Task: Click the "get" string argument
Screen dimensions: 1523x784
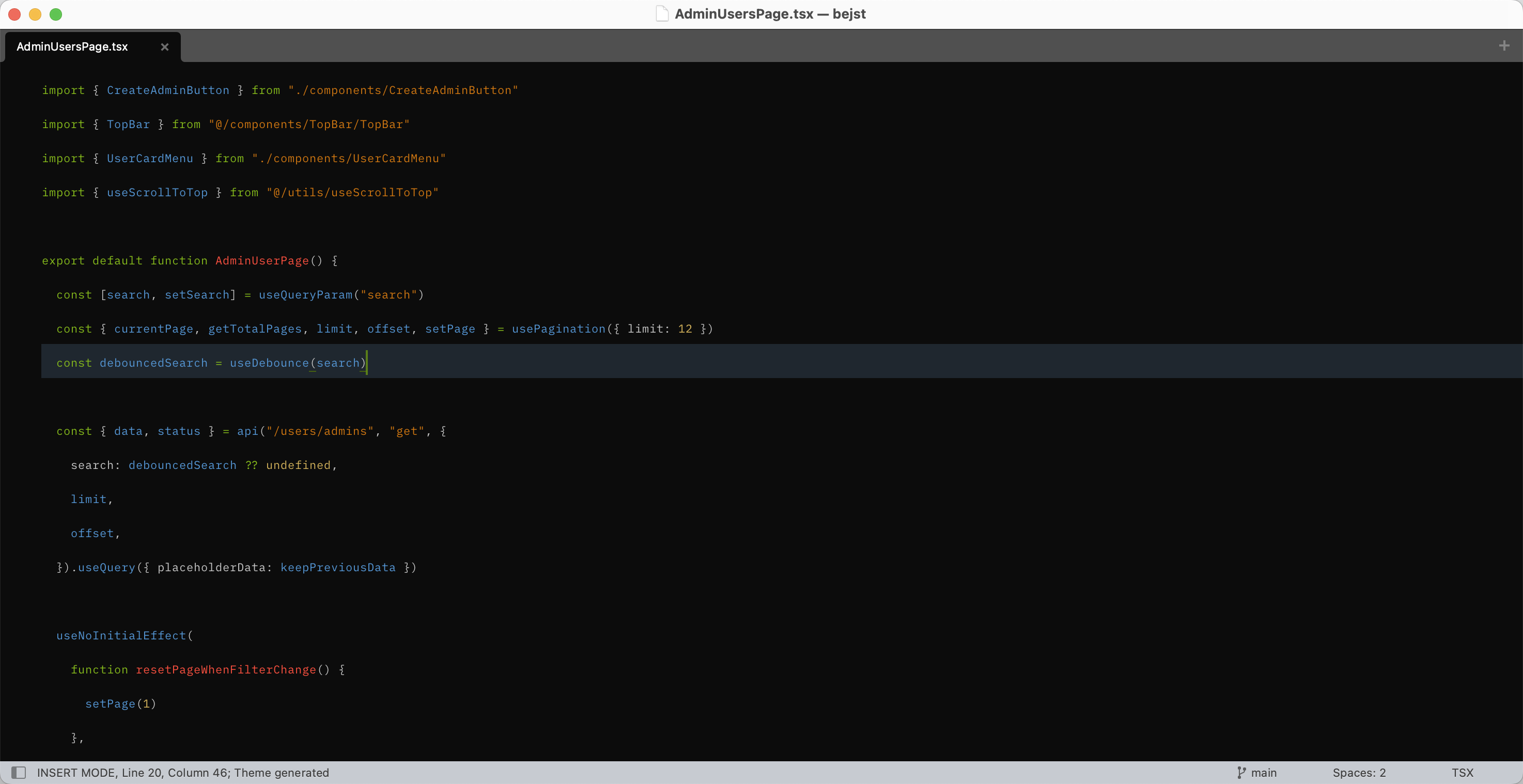Action: tap(407, 431)
